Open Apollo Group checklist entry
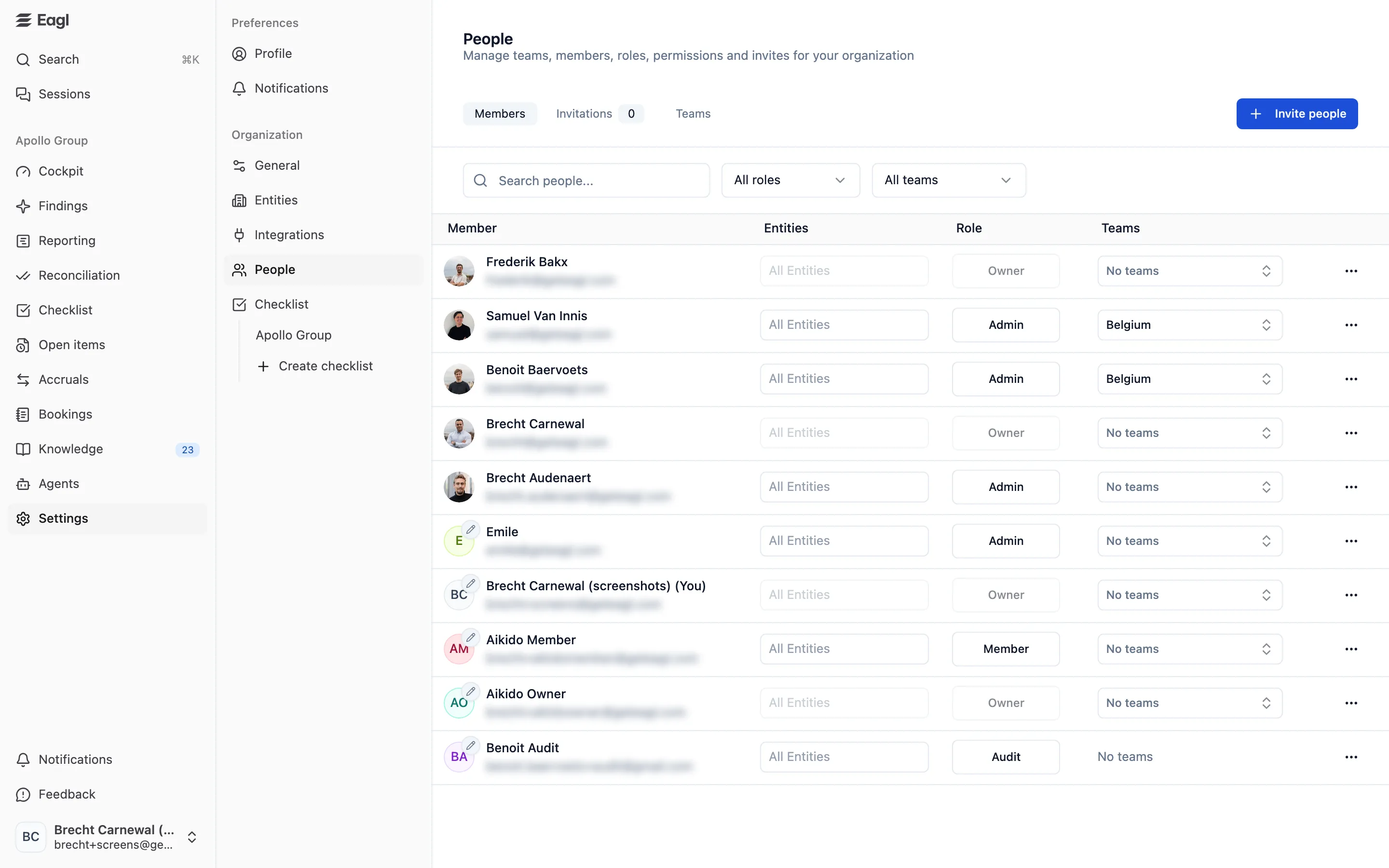This screenshot has height=868, width=1389. tap(293, 335)
